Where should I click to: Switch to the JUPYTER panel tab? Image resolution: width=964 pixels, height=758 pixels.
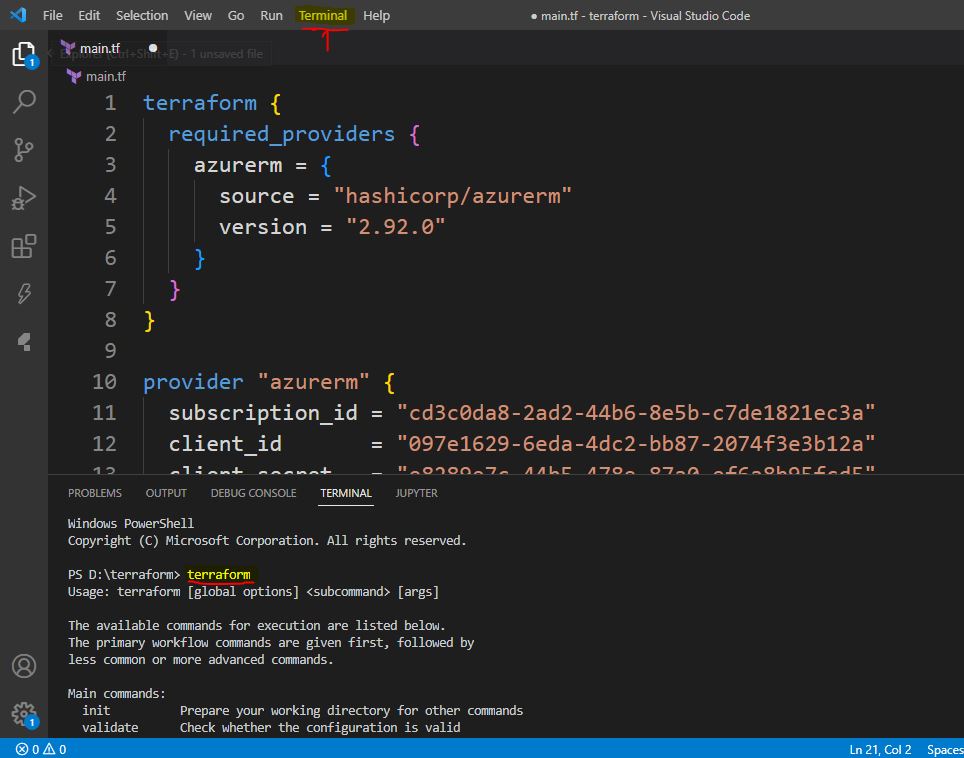[416, 493]
